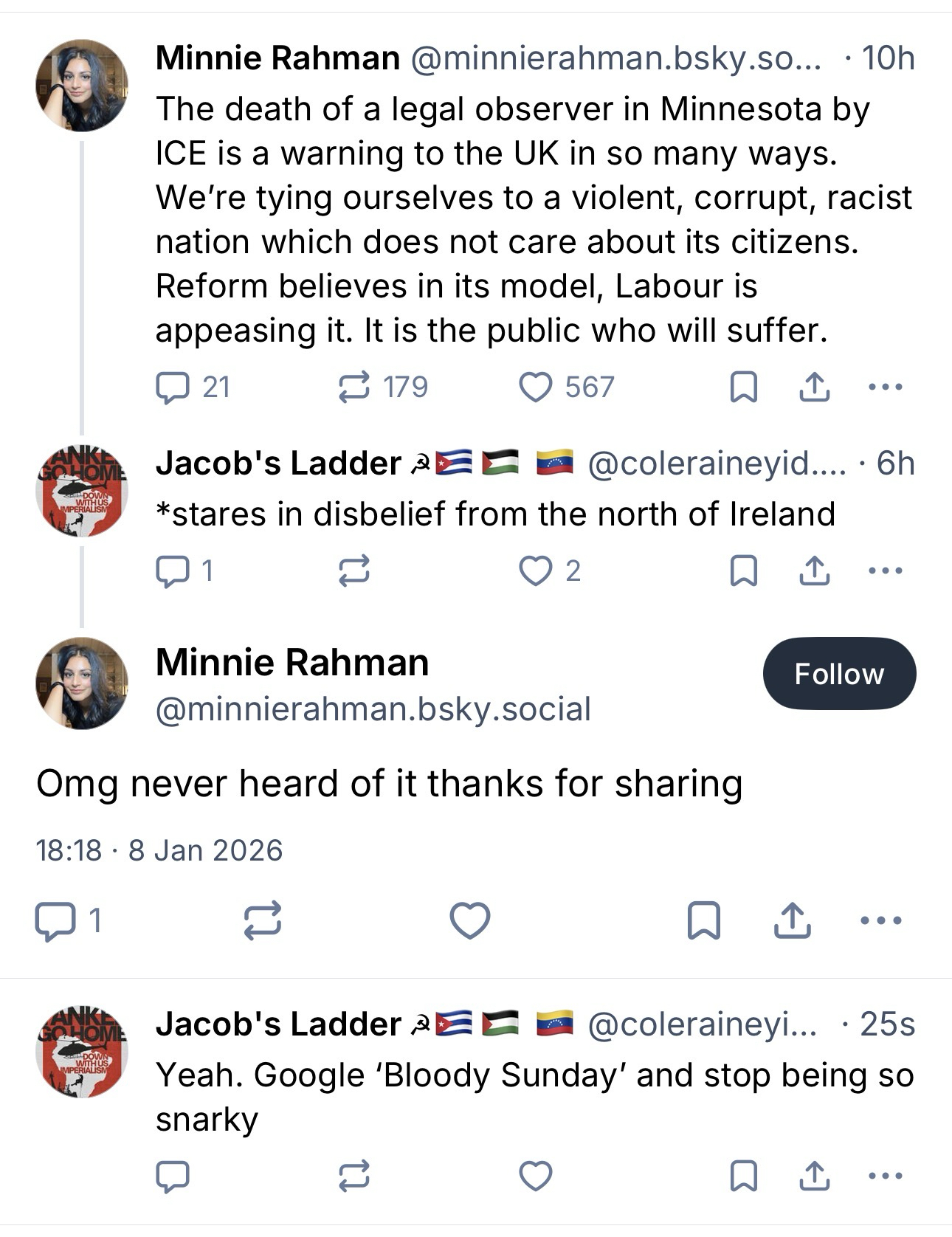The width and height of the screenshot is (952, 1237).
Task: Open more options on the 8 Jan 2026 post
Action: 881,921
